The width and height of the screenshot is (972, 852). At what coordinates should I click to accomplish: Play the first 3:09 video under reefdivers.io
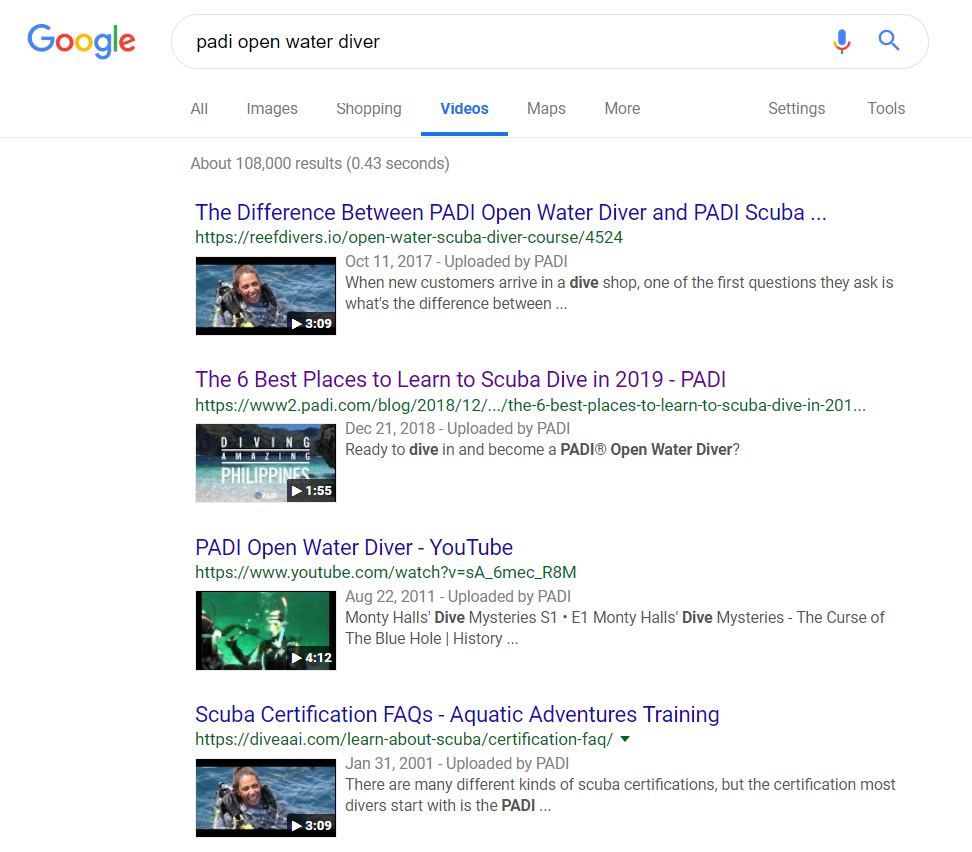pos(265,296)
